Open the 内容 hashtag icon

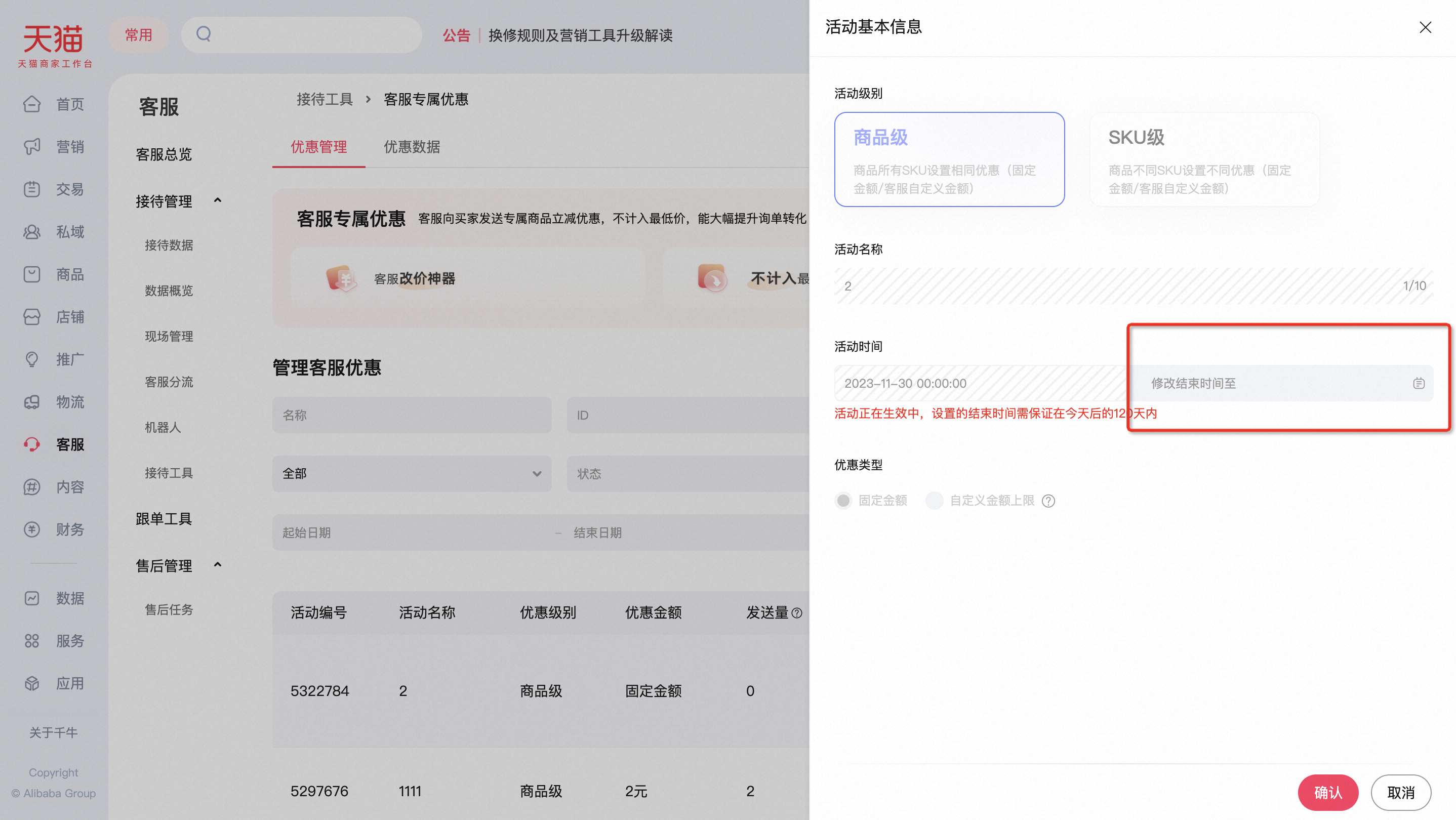[32, 486]
